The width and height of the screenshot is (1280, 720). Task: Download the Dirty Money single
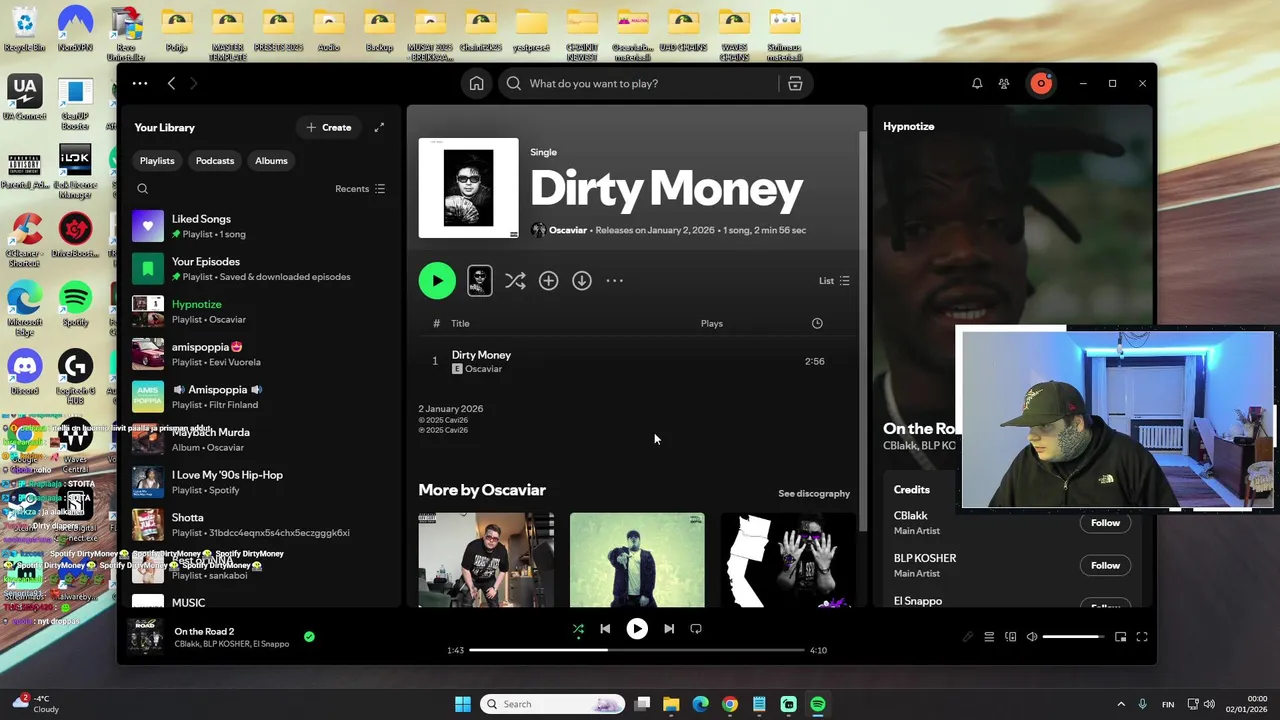[x=582, y=281]
